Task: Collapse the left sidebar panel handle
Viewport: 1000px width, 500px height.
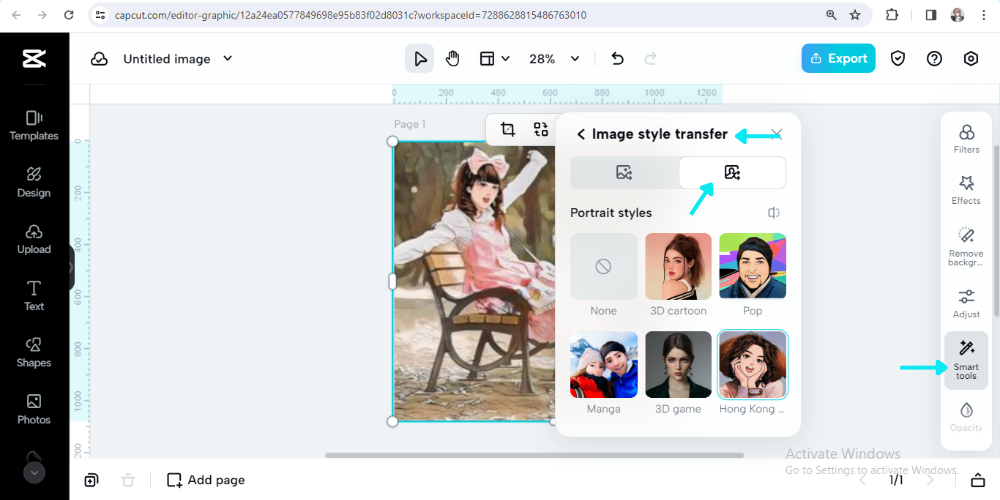Action: point(71,268)
